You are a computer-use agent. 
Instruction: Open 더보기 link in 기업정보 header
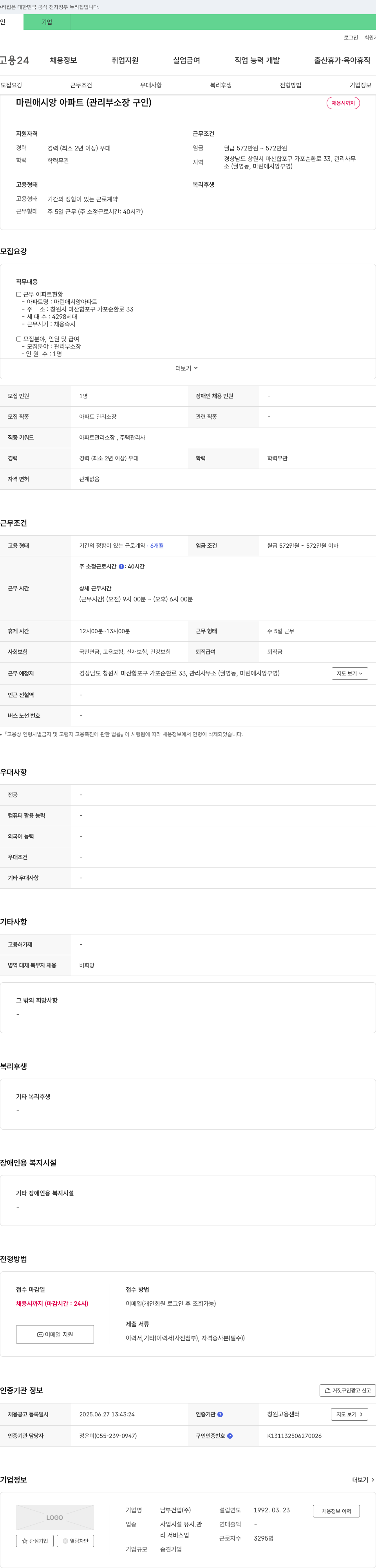coord(363,1480)
